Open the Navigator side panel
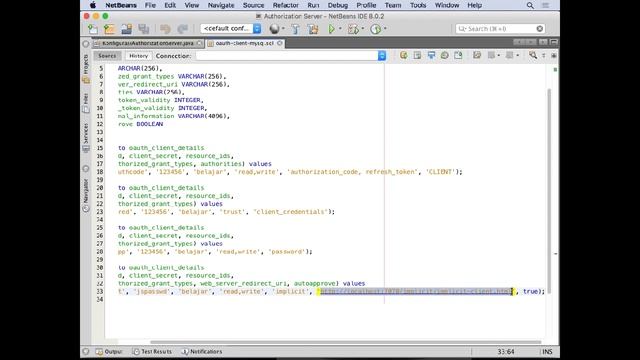640x360 pixels. (x=86, y=195)
